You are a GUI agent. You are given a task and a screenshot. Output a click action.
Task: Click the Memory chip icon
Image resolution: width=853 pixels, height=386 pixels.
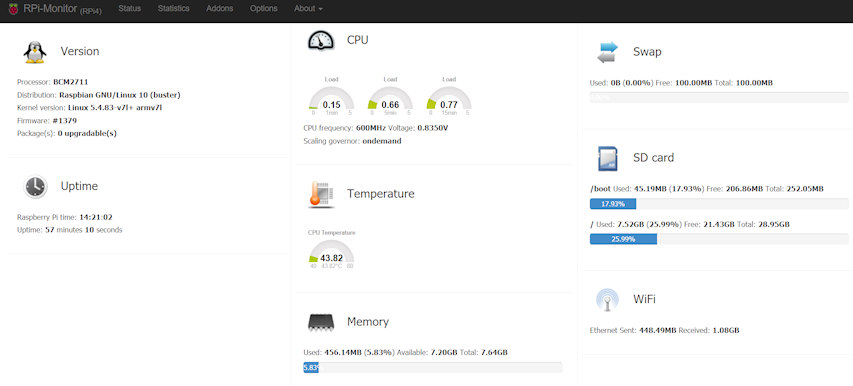click(322, 322)
